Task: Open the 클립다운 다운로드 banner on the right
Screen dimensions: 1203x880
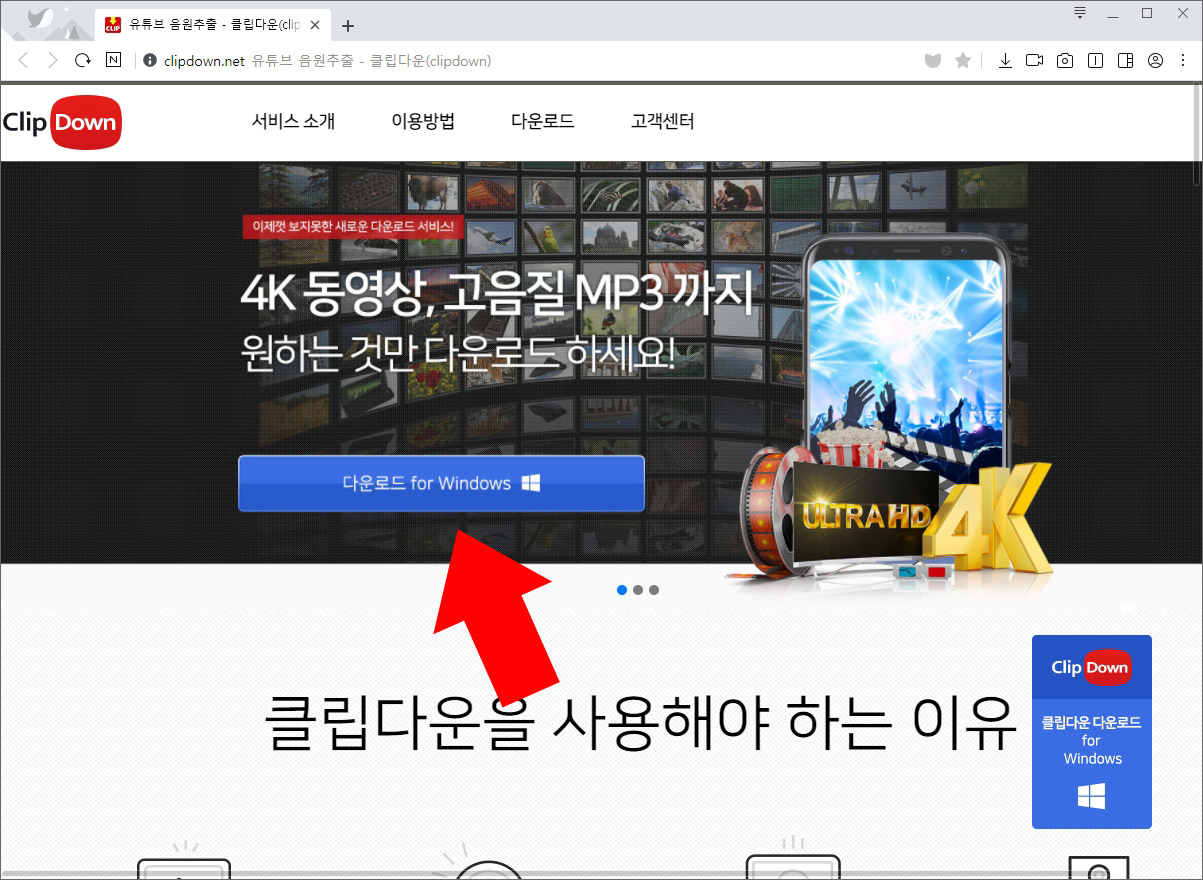Action: 1091,731
